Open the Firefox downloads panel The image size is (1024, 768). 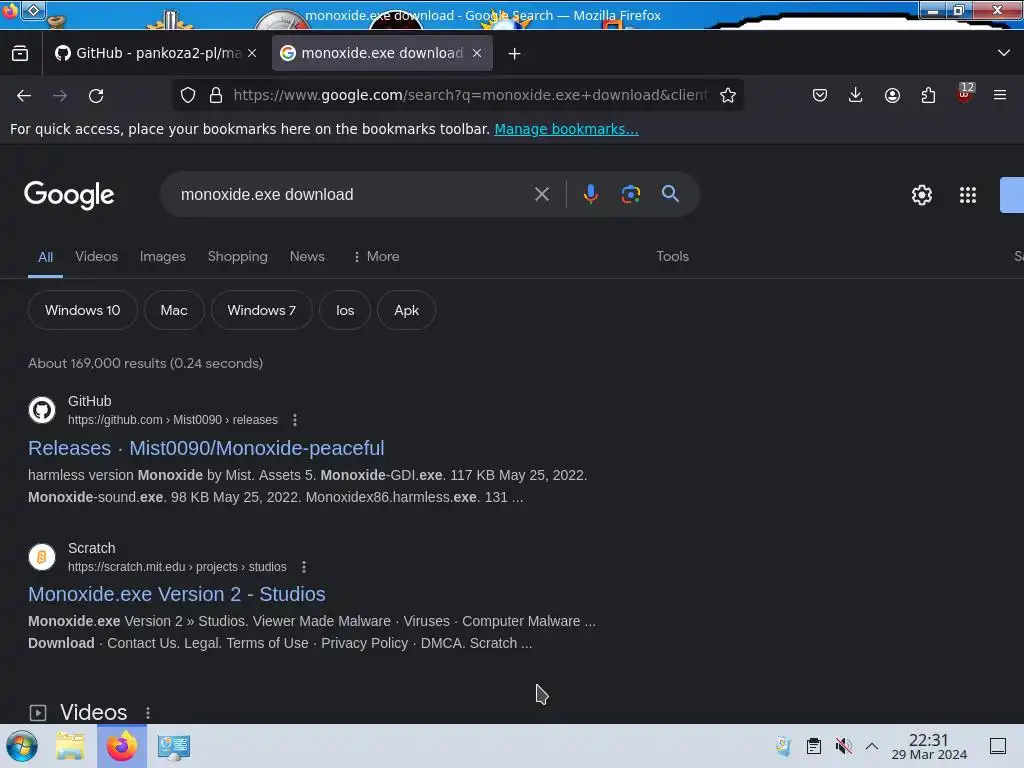click(x=856, y=95)
